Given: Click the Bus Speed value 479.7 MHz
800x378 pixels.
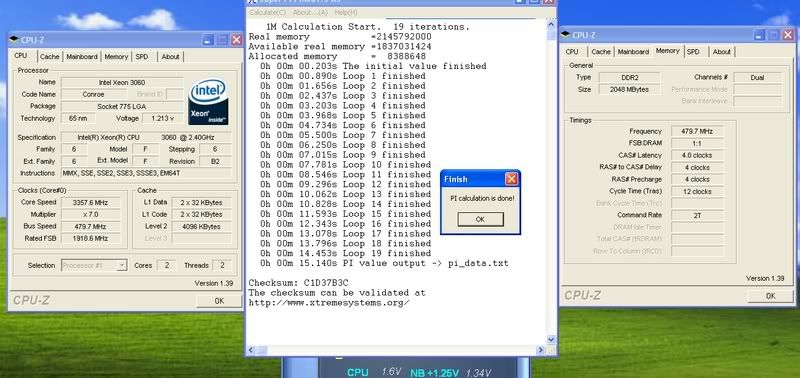Looking at the screenshot, I should tap(91, 226).
